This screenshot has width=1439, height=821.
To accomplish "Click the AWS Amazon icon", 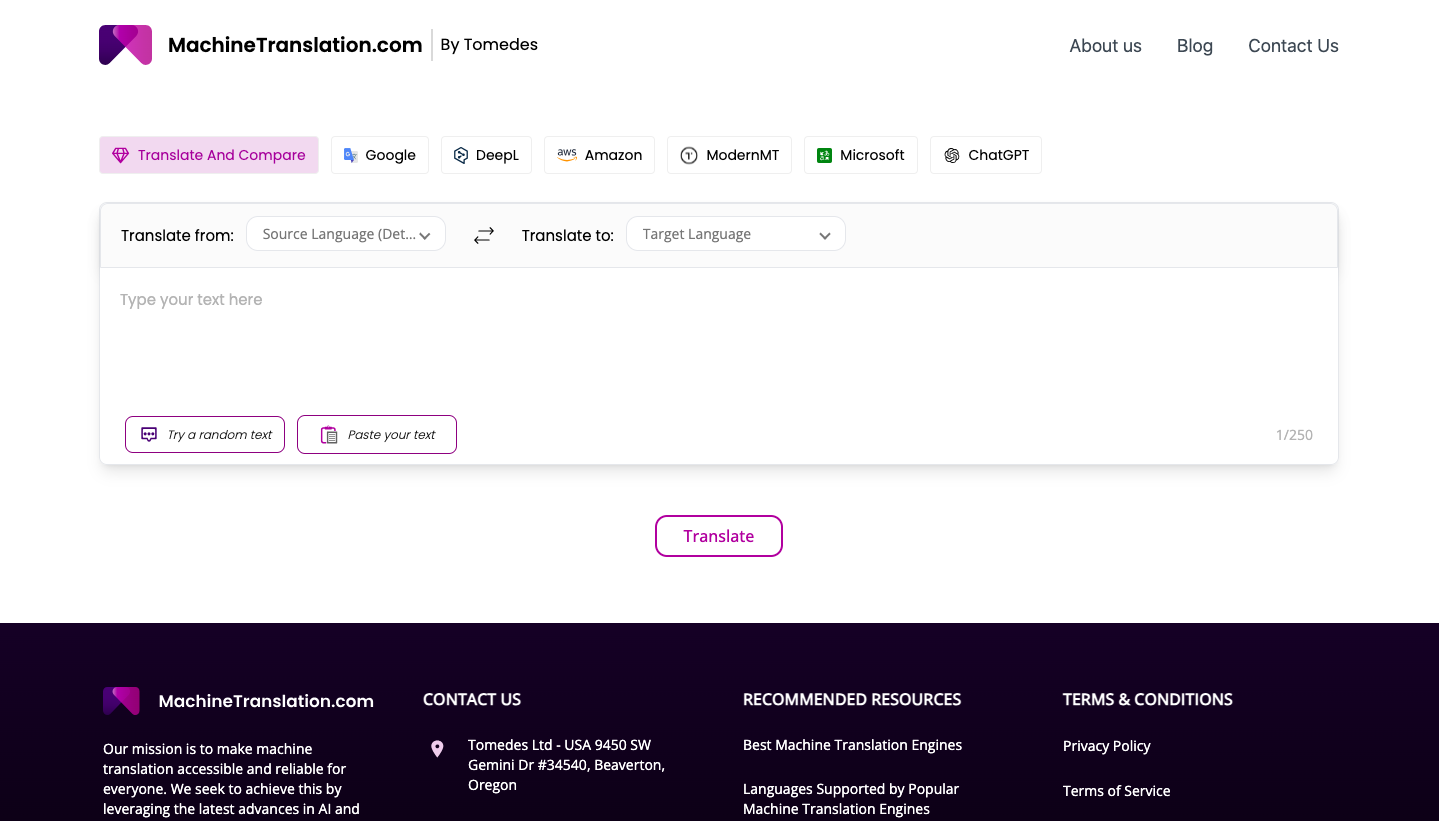I will pyautogui.click(x=567, y=155).
